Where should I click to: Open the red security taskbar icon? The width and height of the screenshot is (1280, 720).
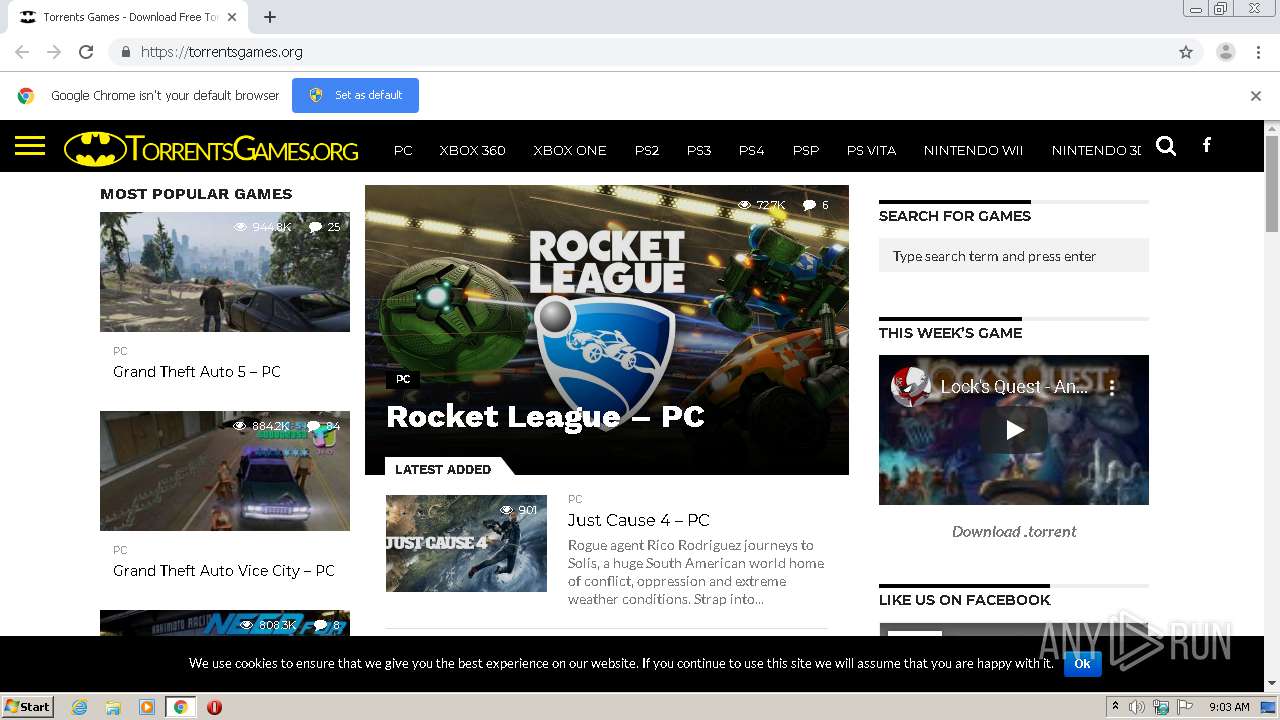tap(214, 707)
